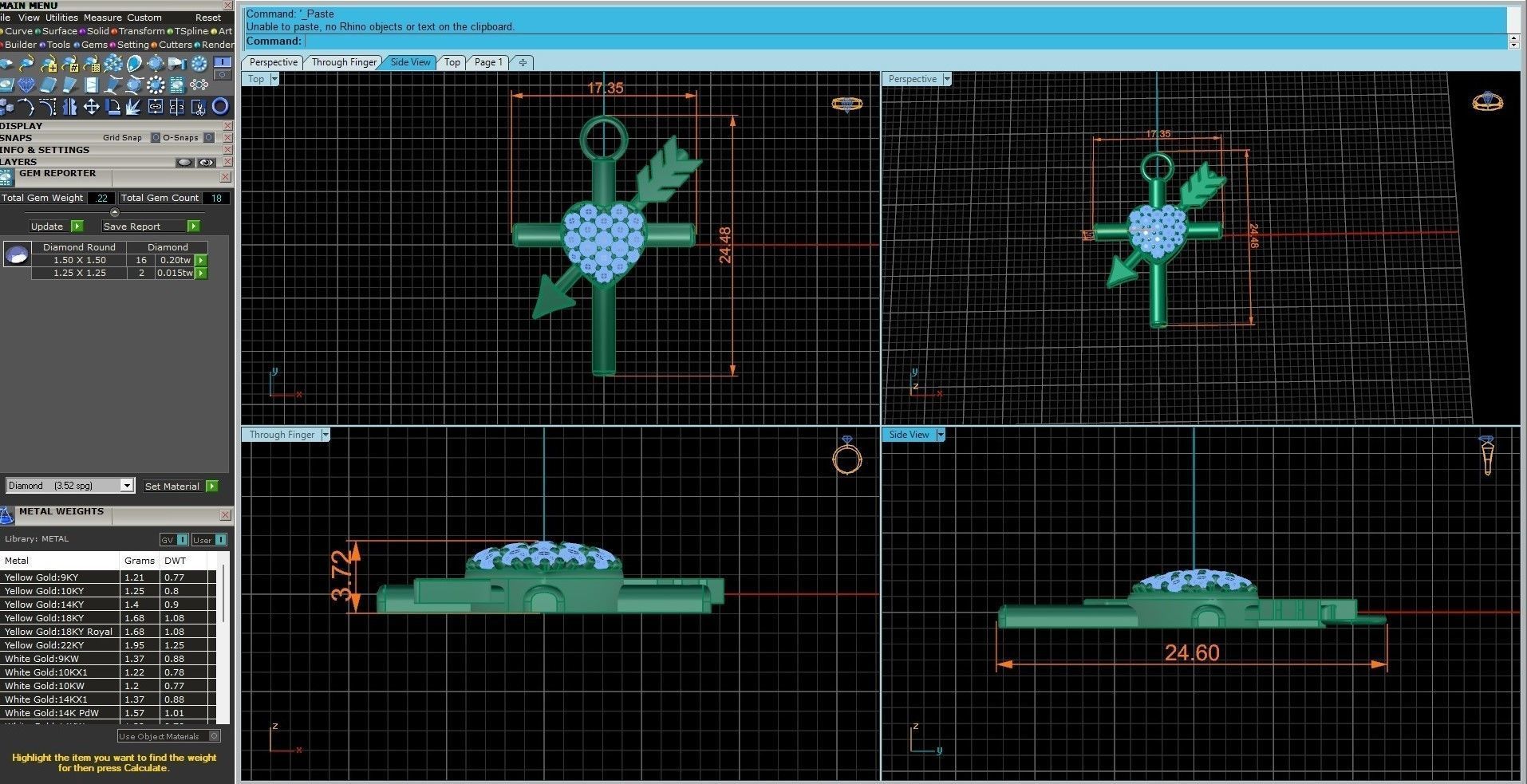Expand the 1.50 X 1.50 diamond row arrow
The width and height of the screenshot is (1527, 784).
point(201,260)
